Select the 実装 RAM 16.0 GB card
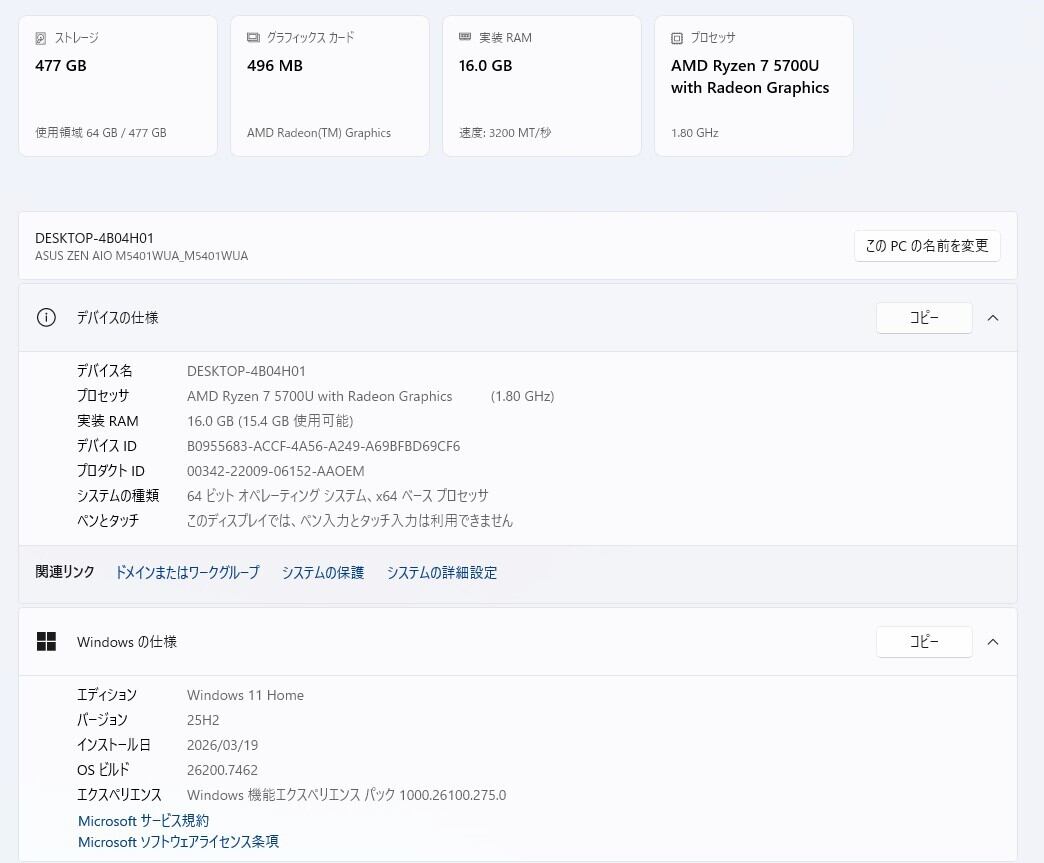The image size is (1044, 863). 542,86
